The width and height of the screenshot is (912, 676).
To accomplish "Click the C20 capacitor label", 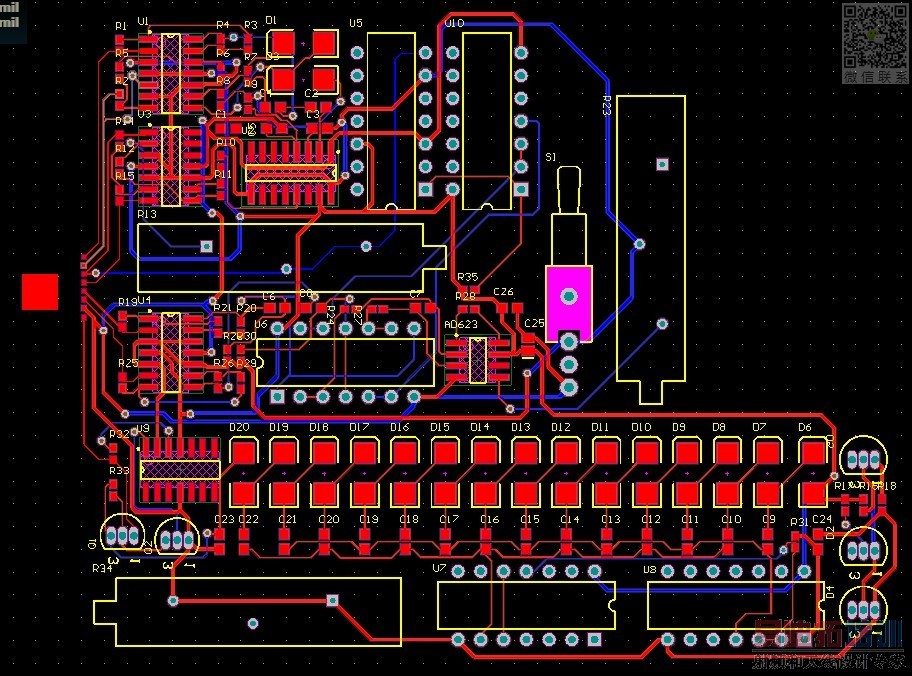I will point(329,519).
